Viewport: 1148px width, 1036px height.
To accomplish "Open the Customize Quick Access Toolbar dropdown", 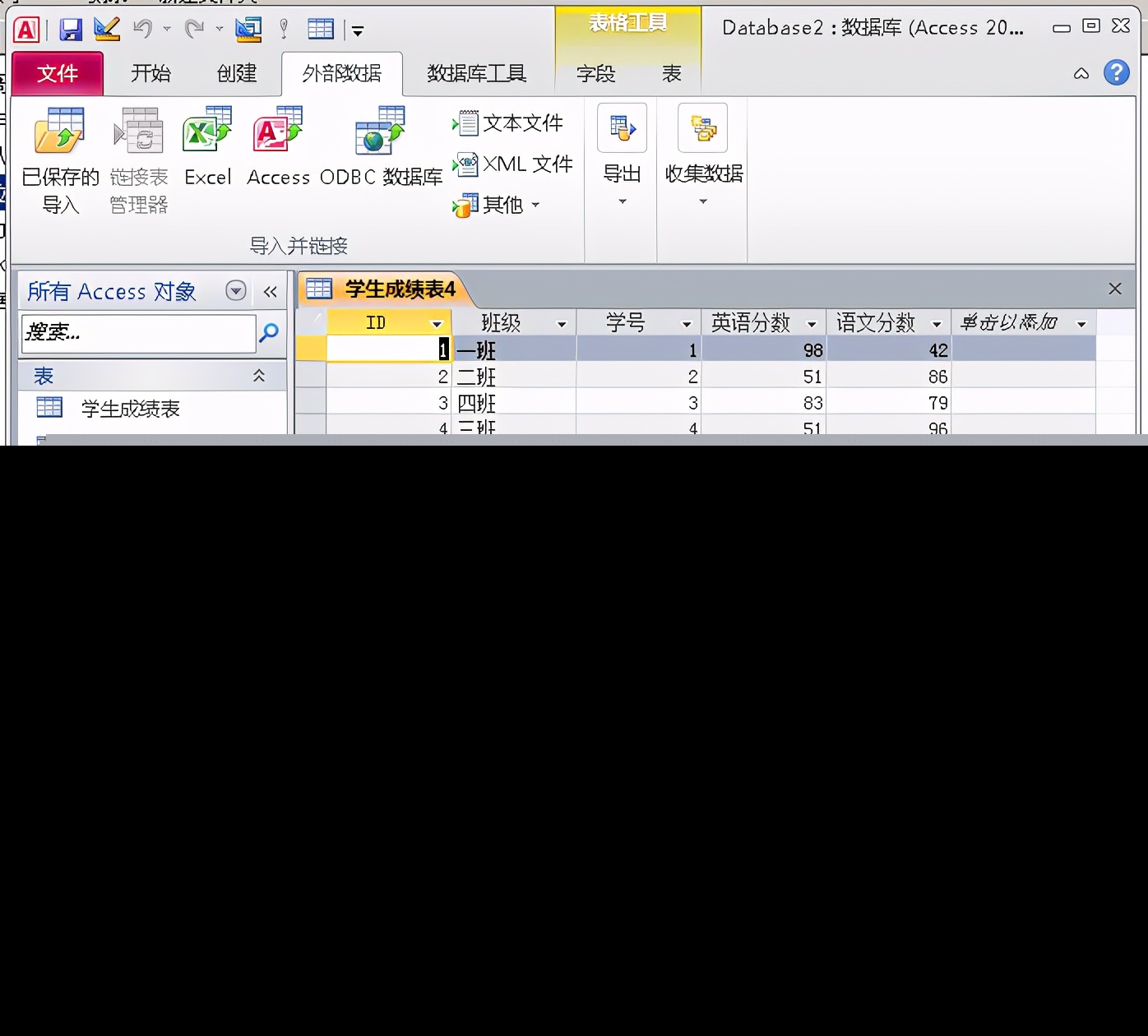I will click(358, 31).
